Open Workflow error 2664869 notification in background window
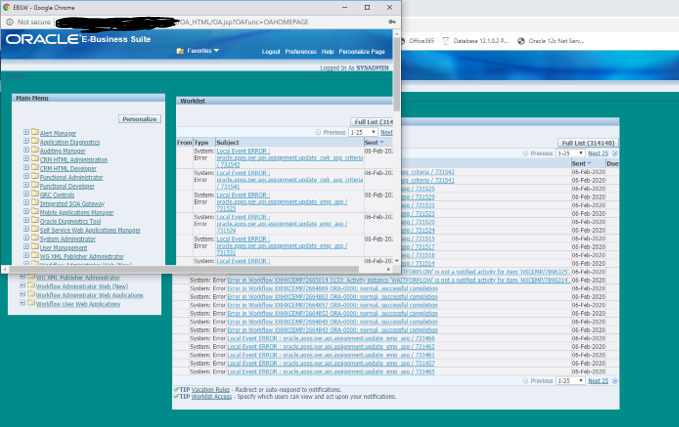 pos(333,288)
